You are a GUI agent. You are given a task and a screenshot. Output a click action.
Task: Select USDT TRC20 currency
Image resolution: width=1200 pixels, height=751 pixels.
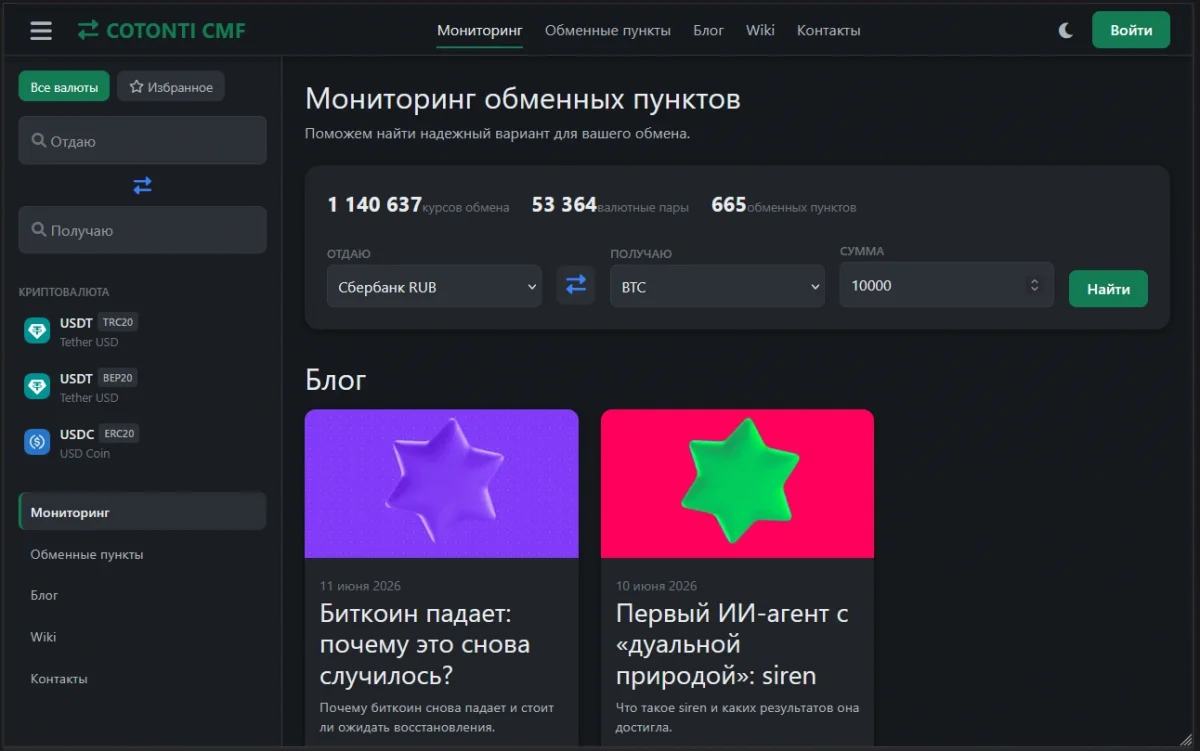[142, 331]
